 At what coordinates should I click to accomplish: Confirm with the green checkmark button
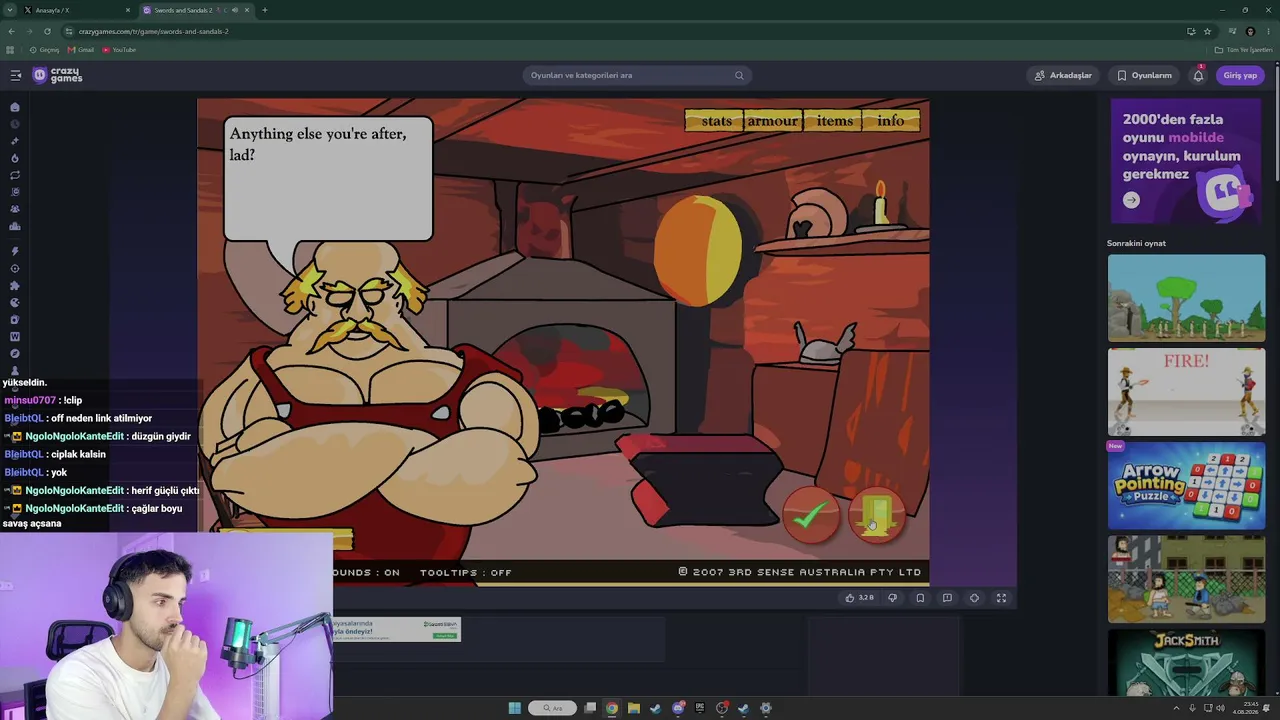(811, 515)
